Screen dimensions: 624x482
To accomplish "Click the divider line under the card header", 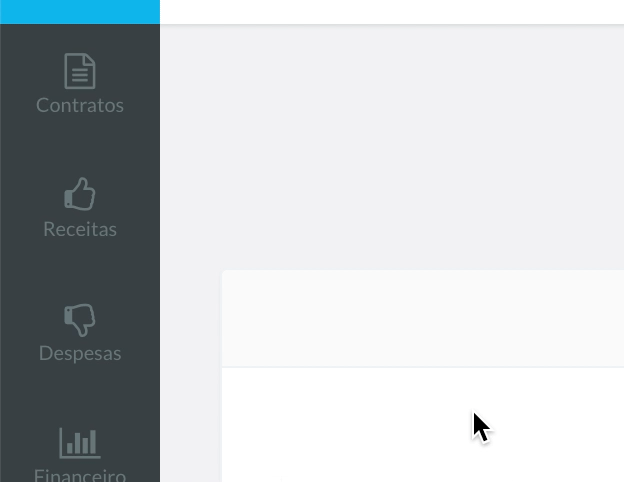I will click(423, 367).
